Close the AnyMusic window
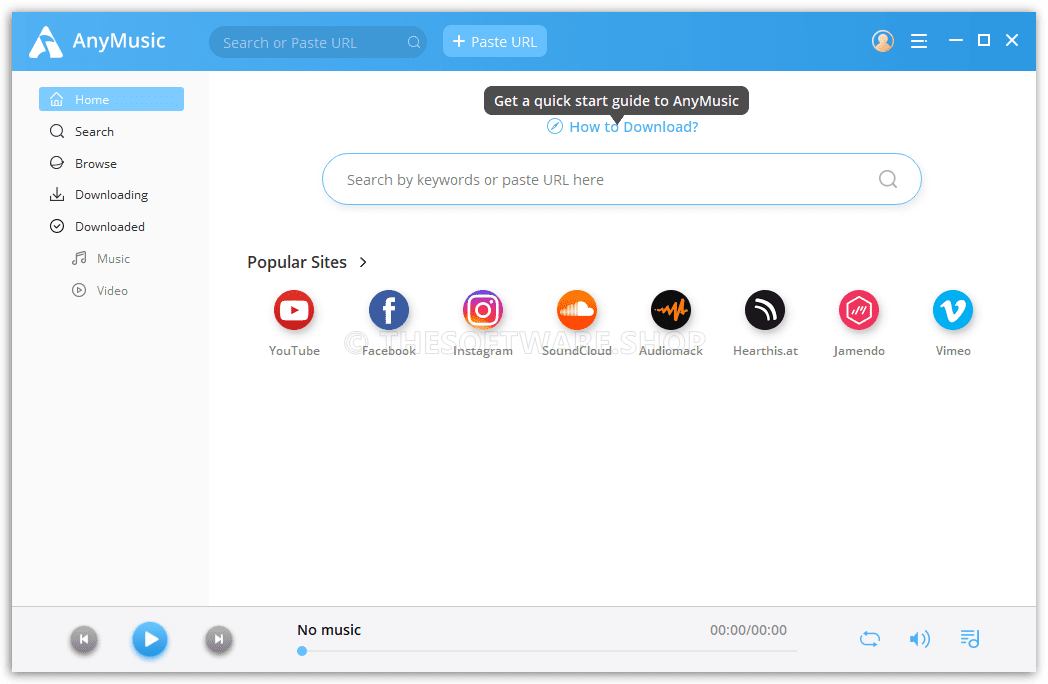Image resolution: width=1048 pixels, height=684 pixels. [x=1012, y=41]
